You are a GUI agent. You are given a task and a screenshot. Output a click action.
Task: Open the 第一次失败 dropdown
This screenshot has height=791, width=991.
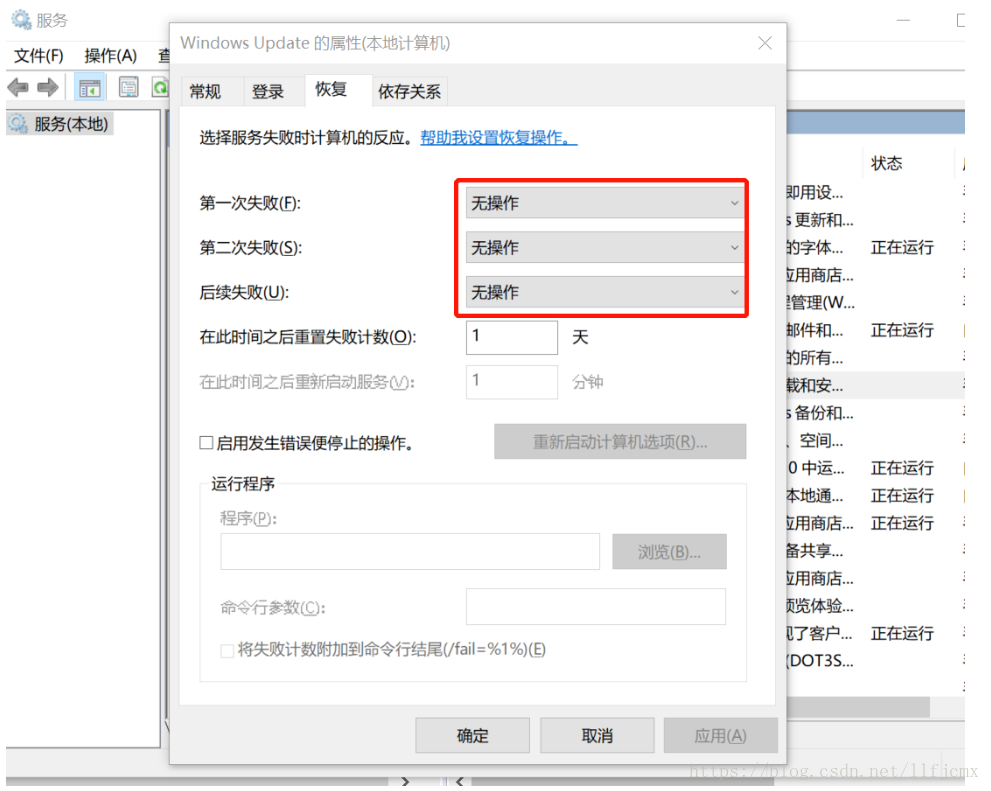(604, 203)
